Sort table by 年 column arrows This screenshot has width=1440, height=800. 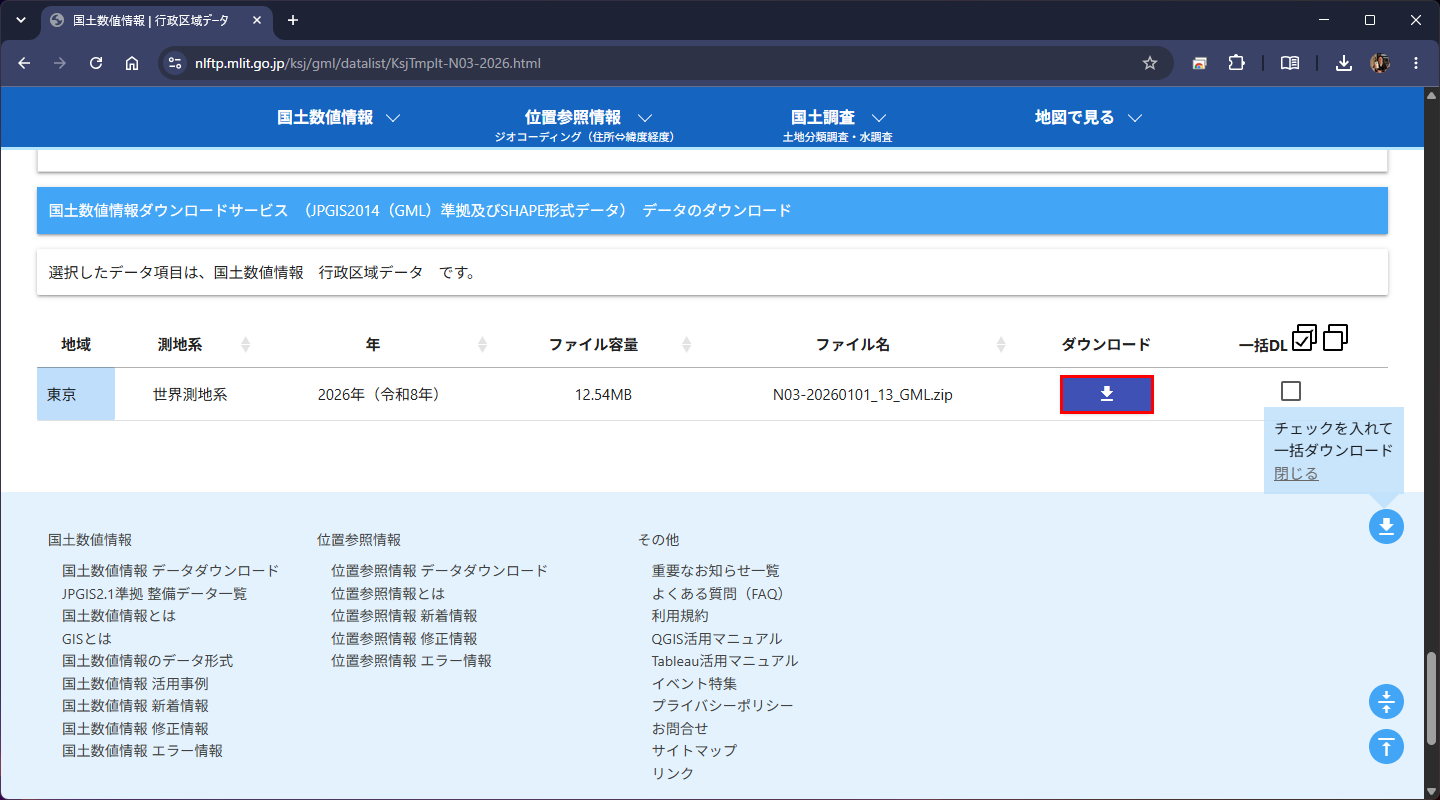pos(482,344)
